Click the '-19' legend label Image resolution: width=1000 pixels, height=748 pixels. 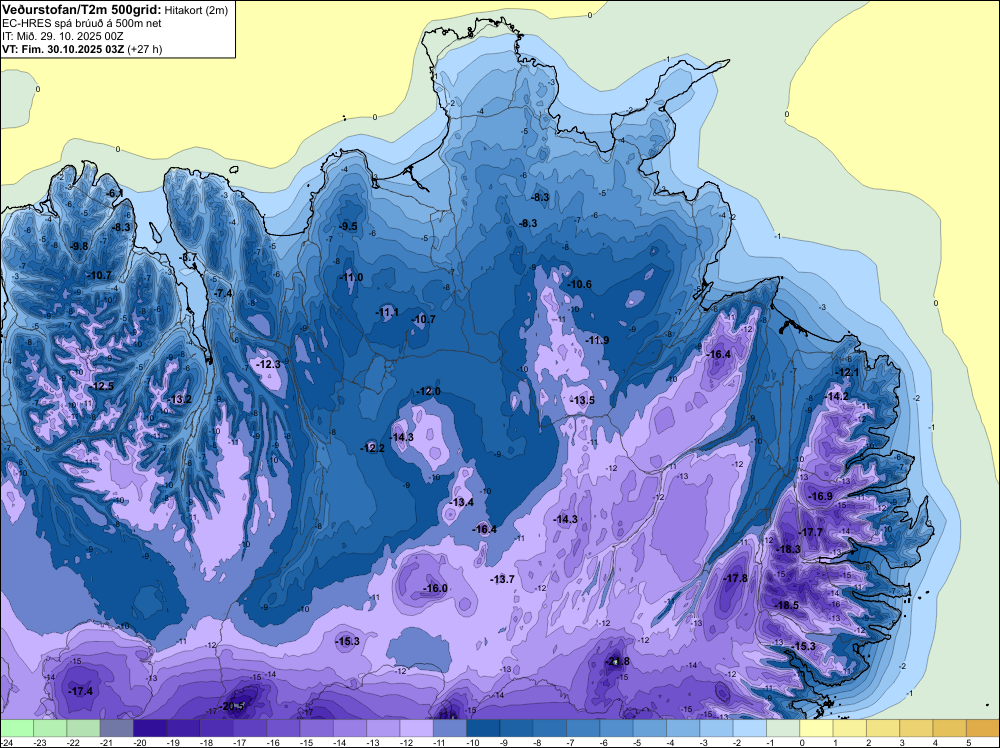coord(173,742)
